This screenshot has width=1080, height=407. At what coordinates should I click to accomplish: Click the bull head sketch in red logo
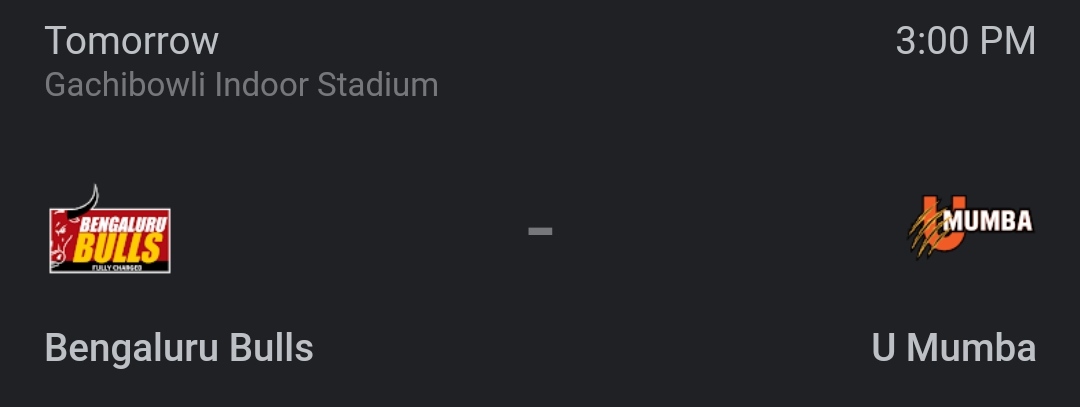pyautogui.click(x=63, y=239)
